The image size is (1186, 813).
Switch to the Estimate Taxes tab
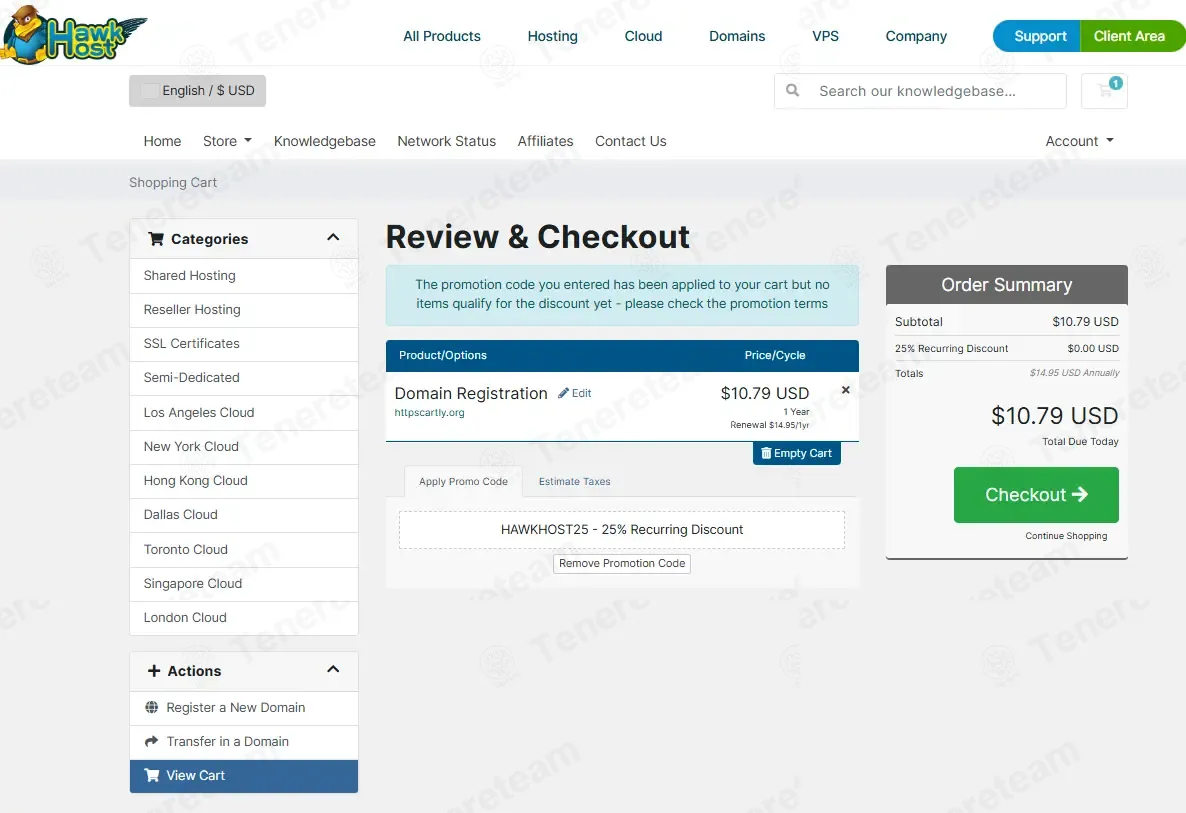(574, 482)
